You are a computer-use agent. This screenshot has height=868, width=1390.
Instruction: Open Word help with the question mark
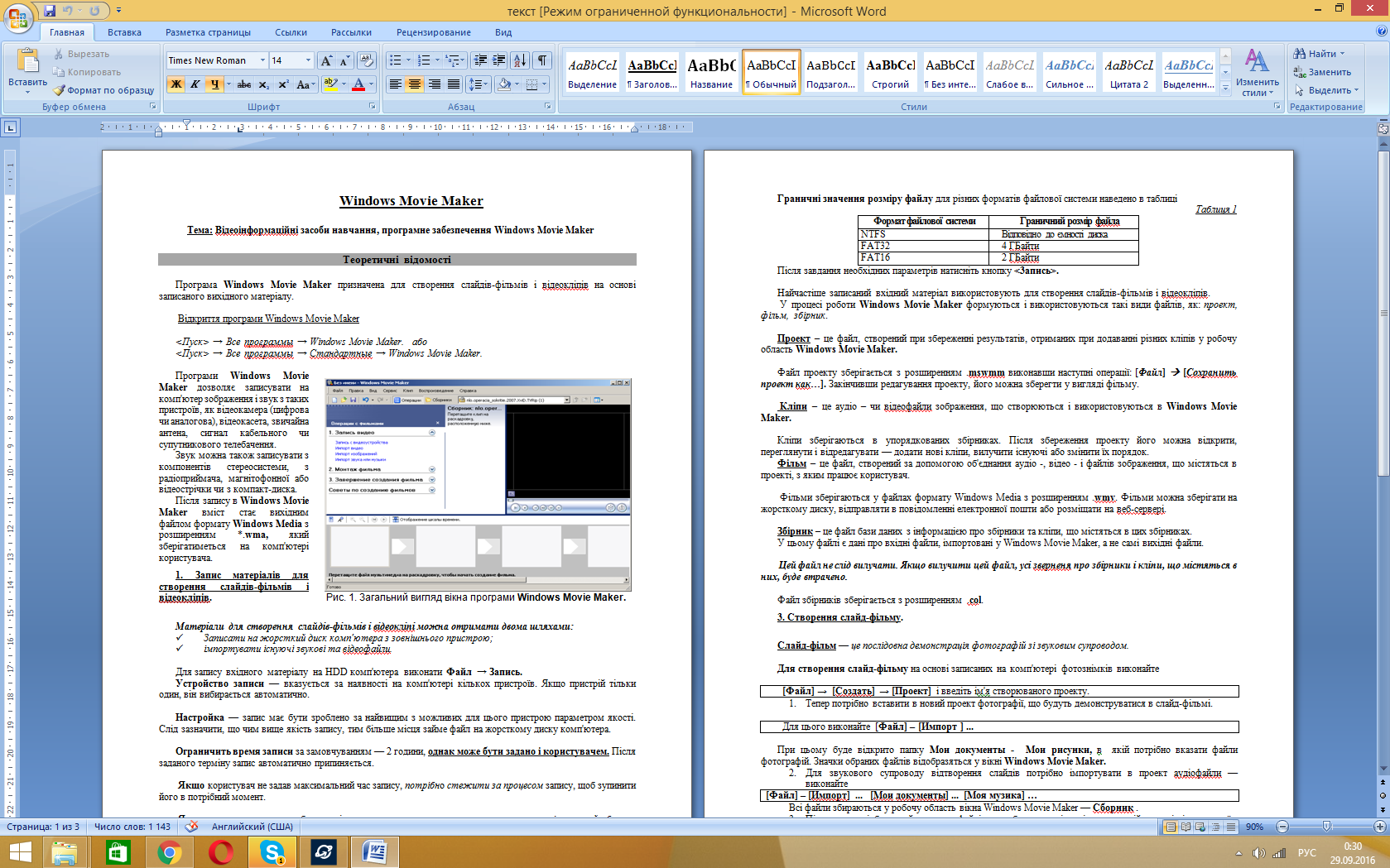(1381, 31)
